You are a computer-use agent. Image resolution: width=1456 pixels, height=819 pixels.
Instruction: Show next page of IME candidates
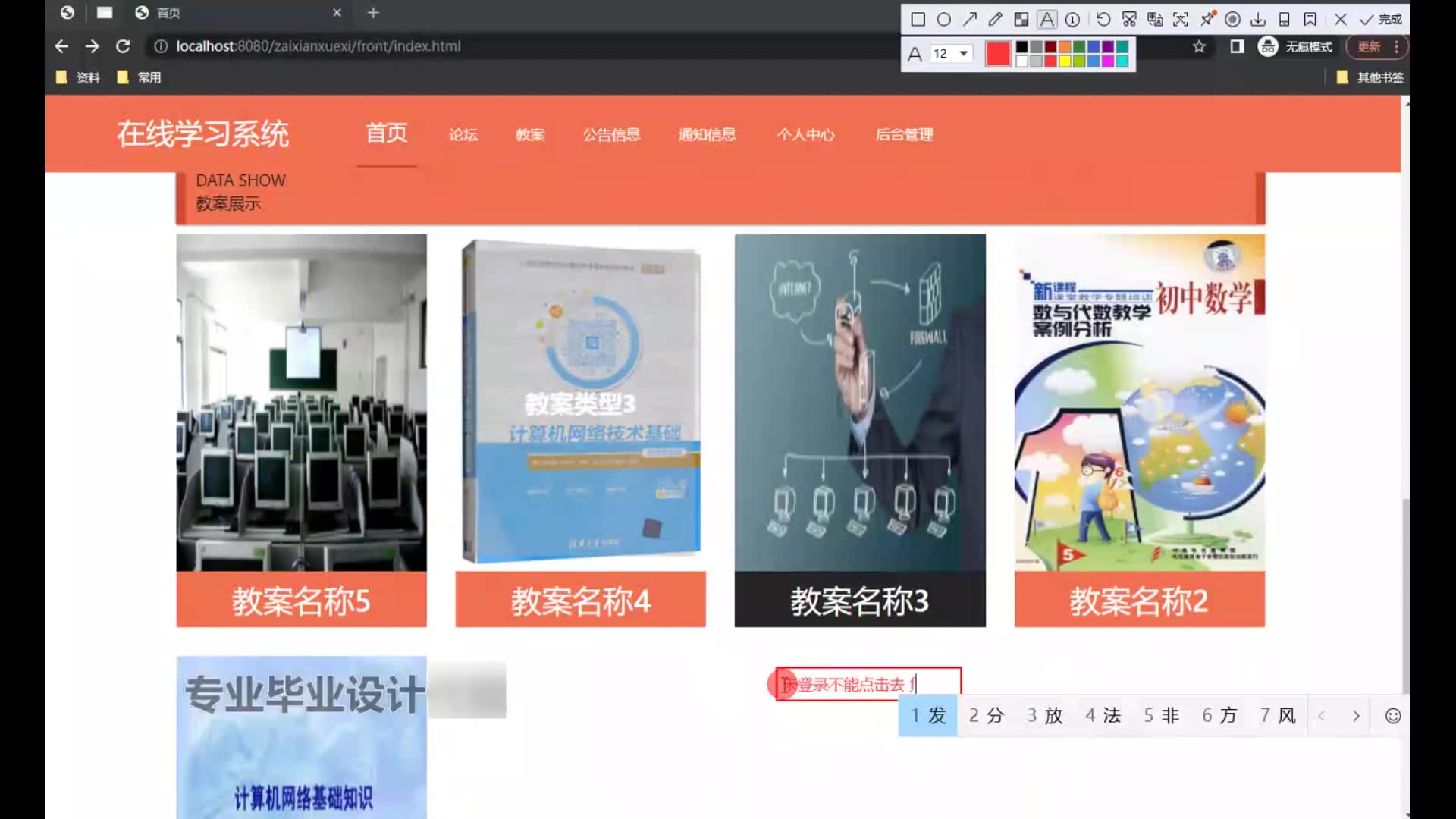tap(1356, 716)
